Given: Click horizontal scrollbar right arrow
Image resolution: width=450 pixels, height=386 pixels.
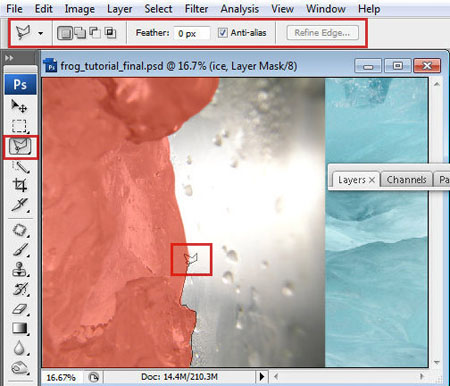Looking at the screenshot, I should pos(422,377).
